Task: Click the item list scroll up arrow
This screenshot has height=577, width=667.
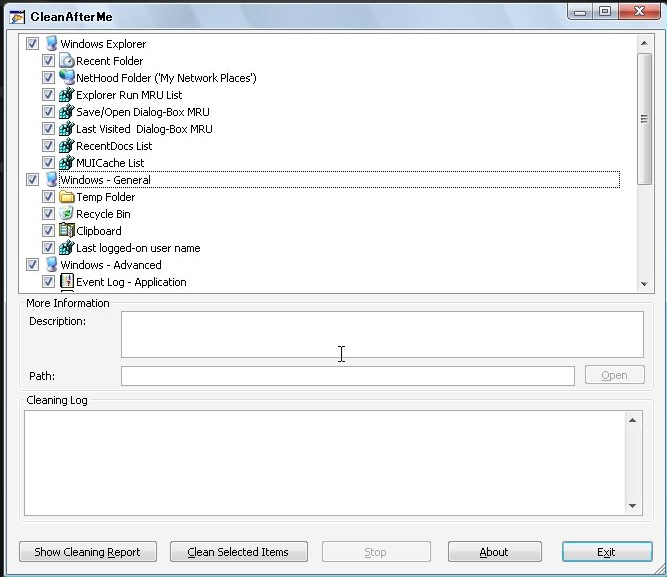Action: (x=644, y=43)
